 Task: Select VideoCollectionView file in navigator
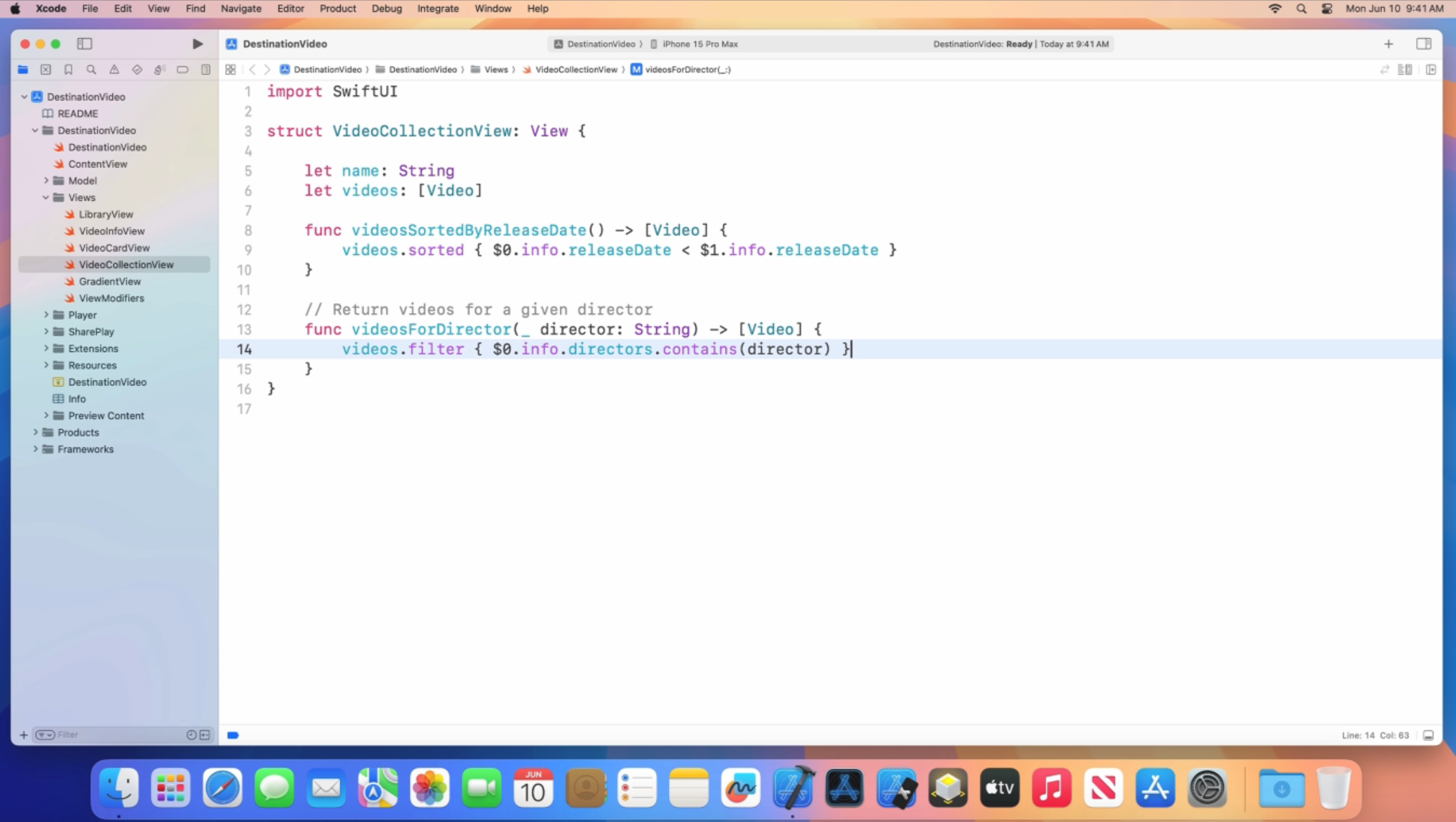[126, 264]
